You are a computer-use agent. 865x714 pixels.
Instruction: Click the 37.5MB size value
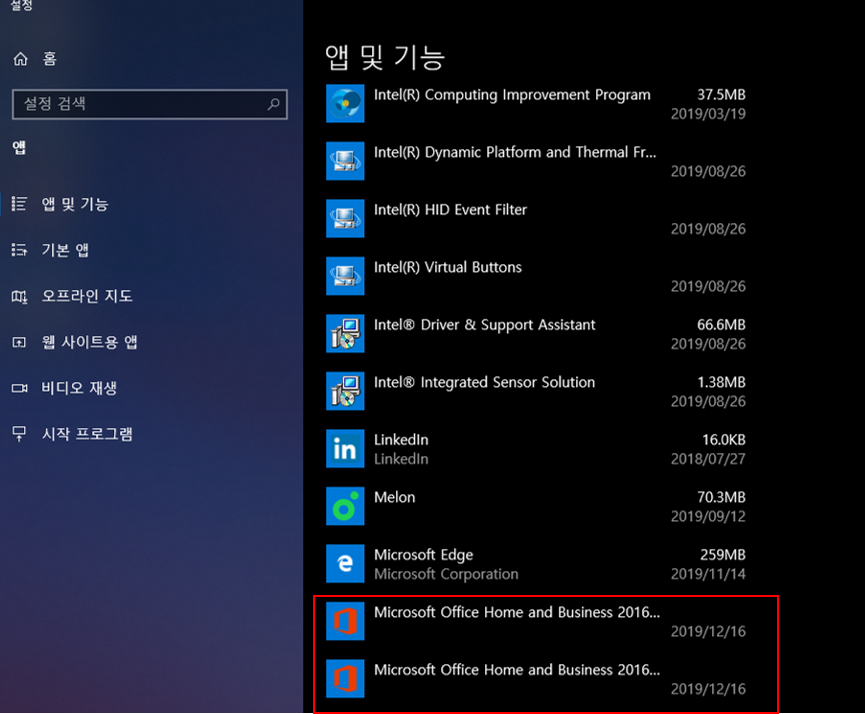tap(721, 95)
